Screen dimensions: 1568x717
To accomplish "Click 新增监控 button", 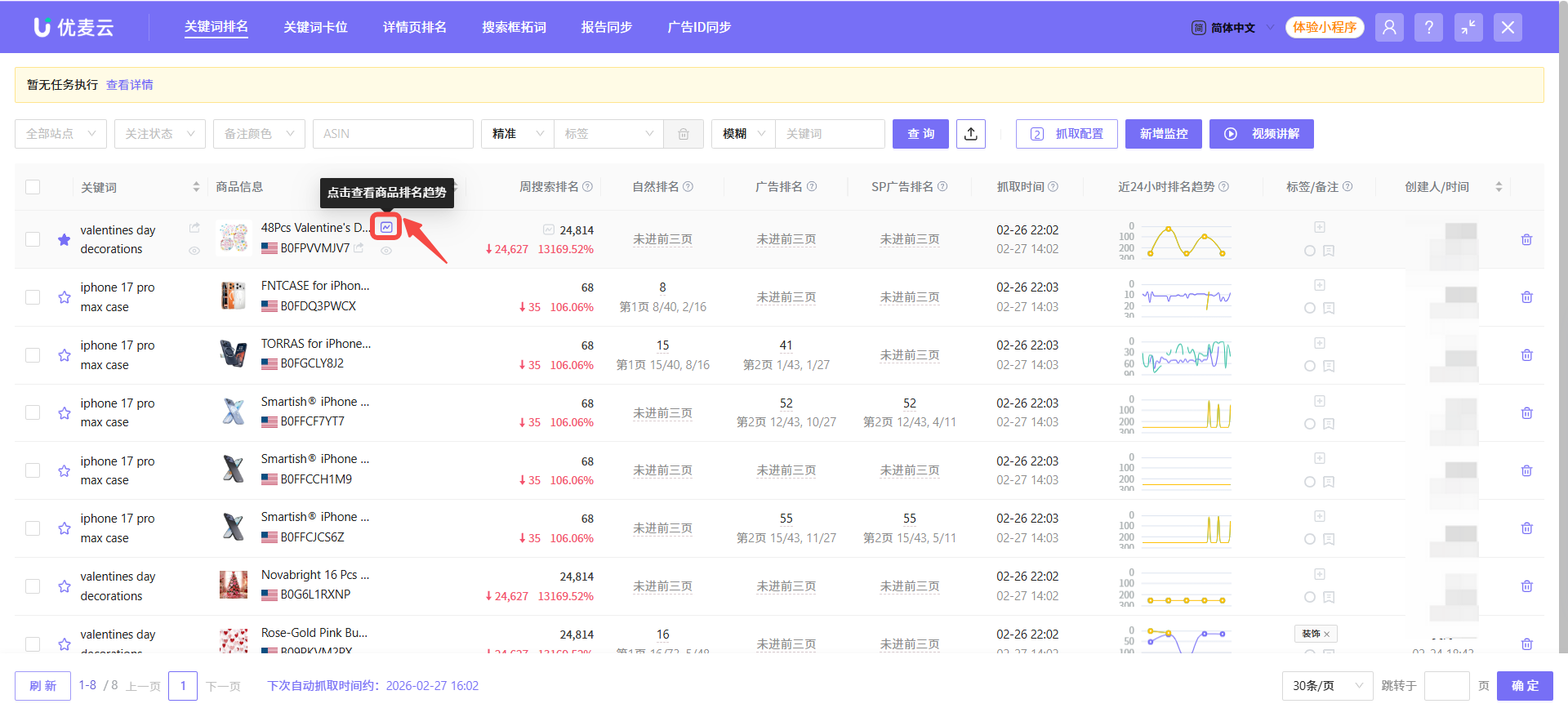I will point(1164,134).
